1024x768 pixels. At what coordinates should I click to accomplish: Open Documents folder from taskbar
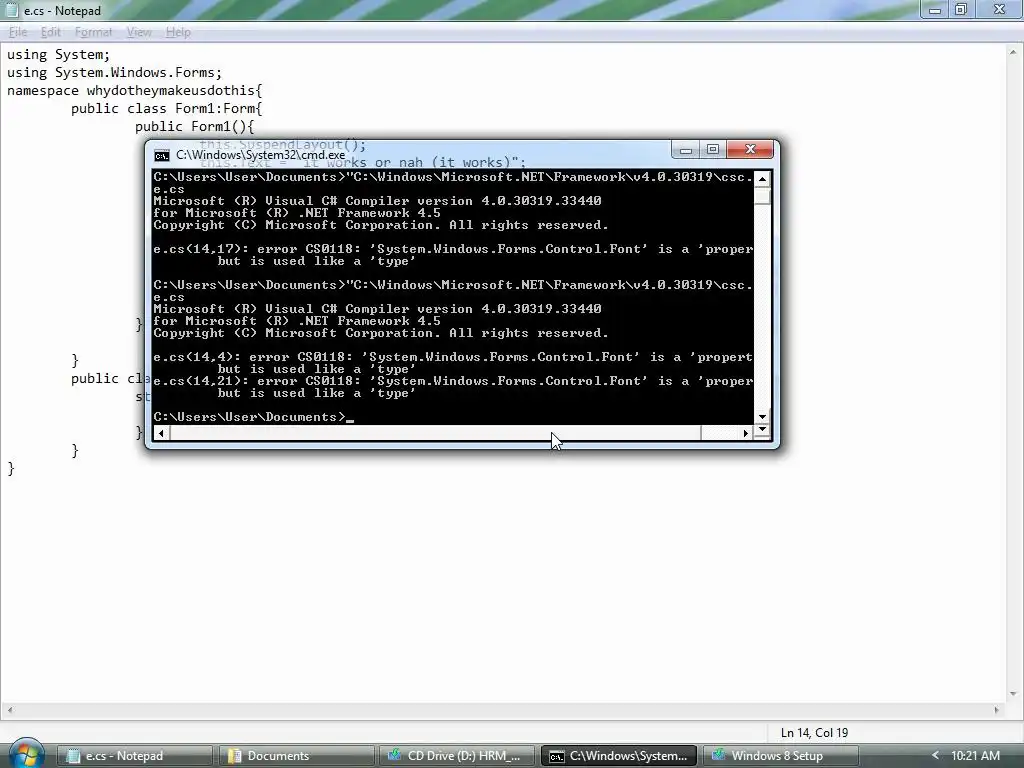[296, 756]
